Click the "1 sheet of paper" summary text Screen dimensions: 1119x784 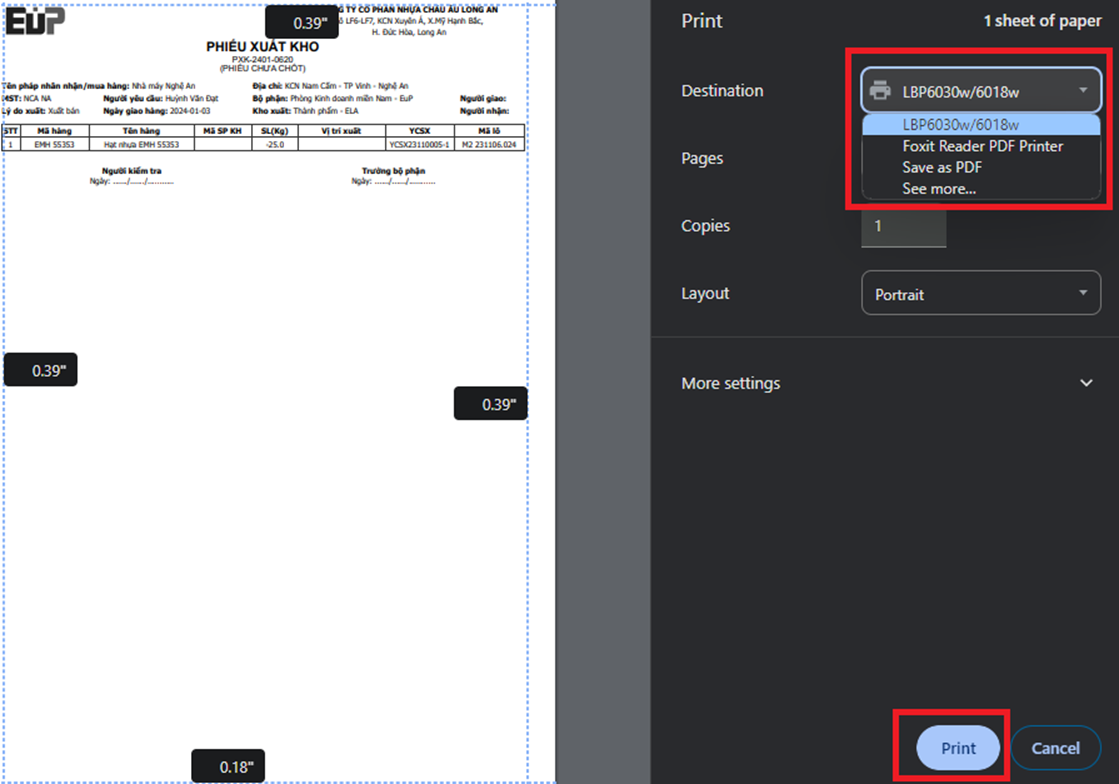(x=1041, y=21)
